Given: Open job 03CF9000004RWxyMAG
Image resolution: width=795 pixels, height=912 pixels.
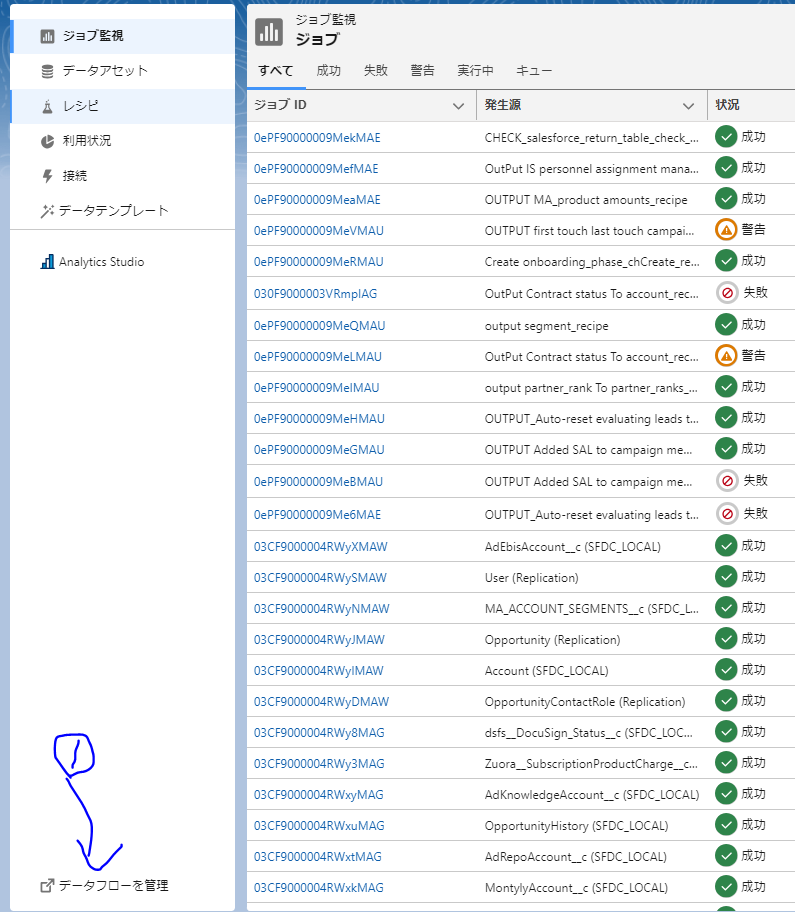Looking at the screenshot, I should [x=319, y=795].
